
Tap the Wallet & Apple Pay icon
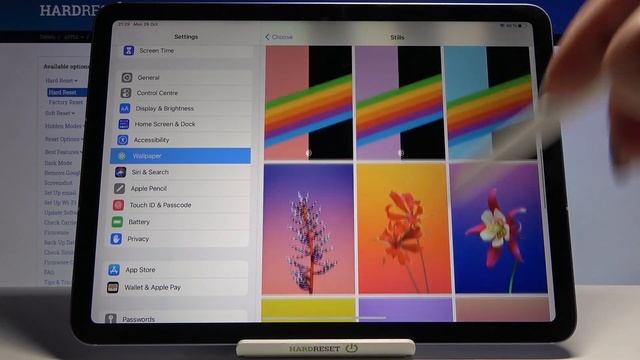click(113, 287)
